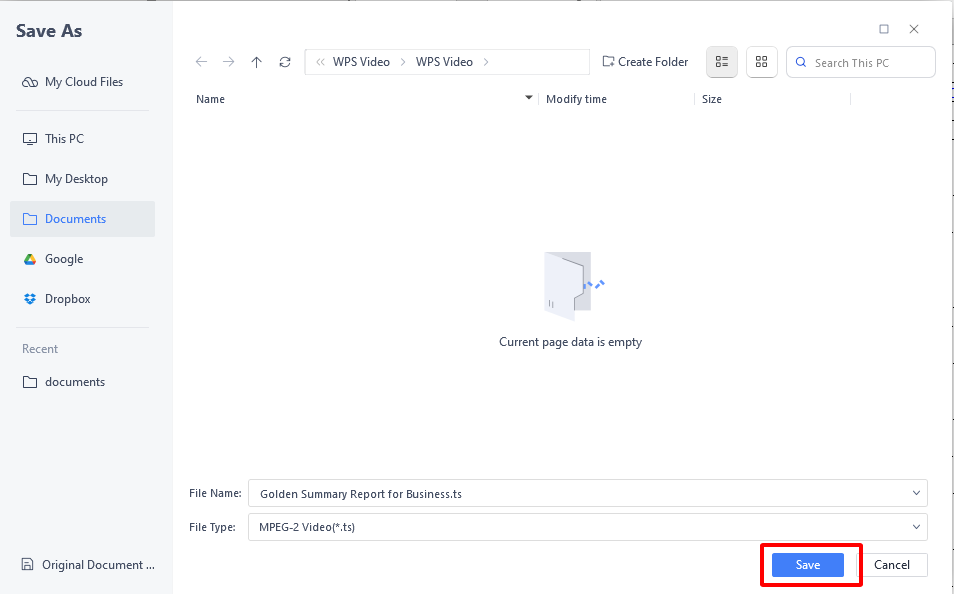Create a new folder
This screenshot has width=954, height=594.
click(645, 61)
